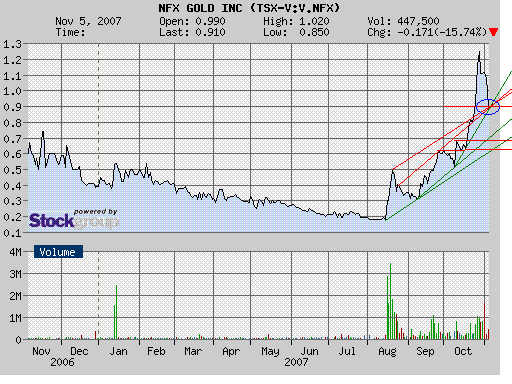
Task: Click the 3M volume axis label
Action: [15, 274]
